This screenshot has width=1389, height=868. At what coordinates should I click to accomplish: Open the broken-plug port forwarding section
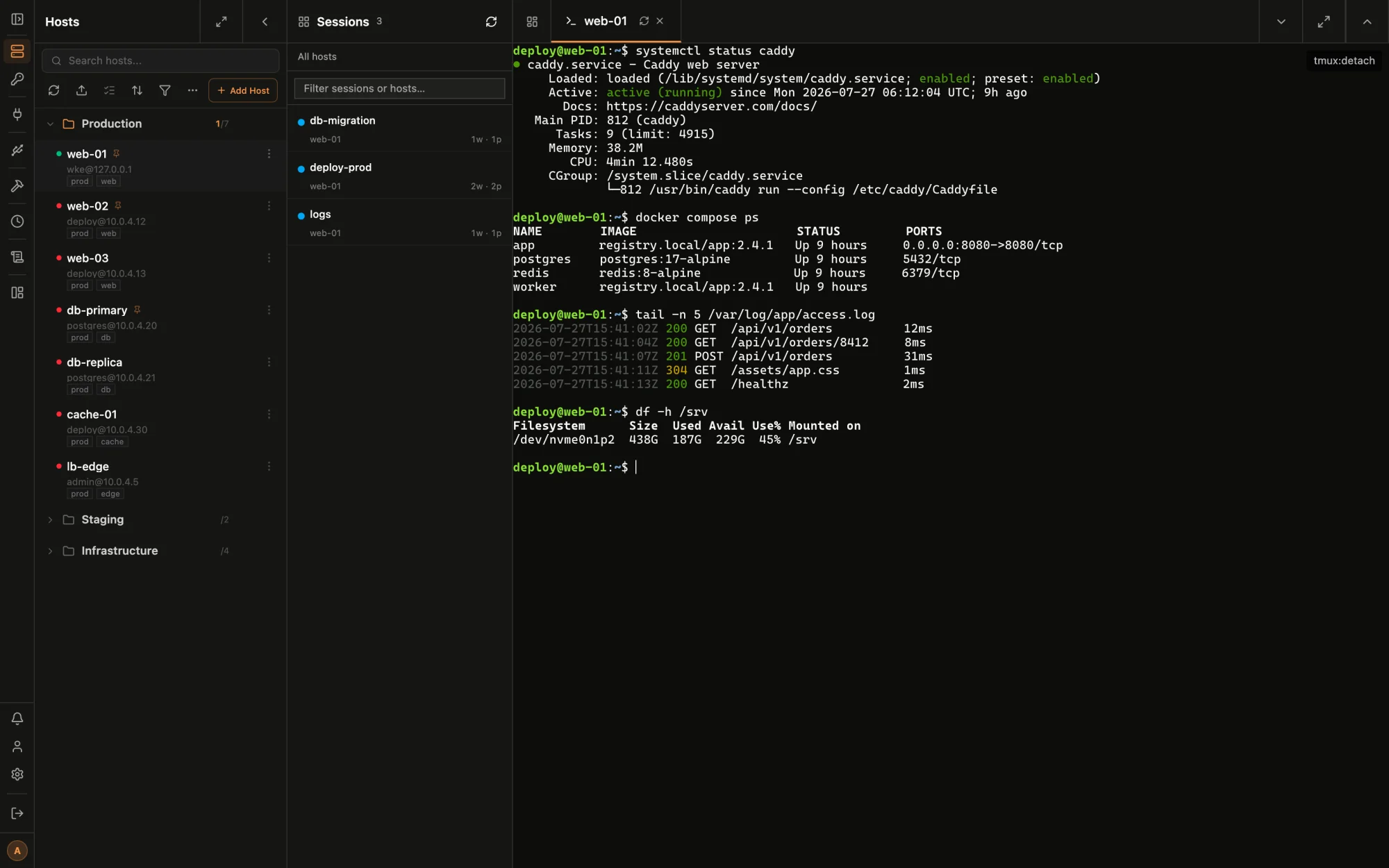coord(17,150)
